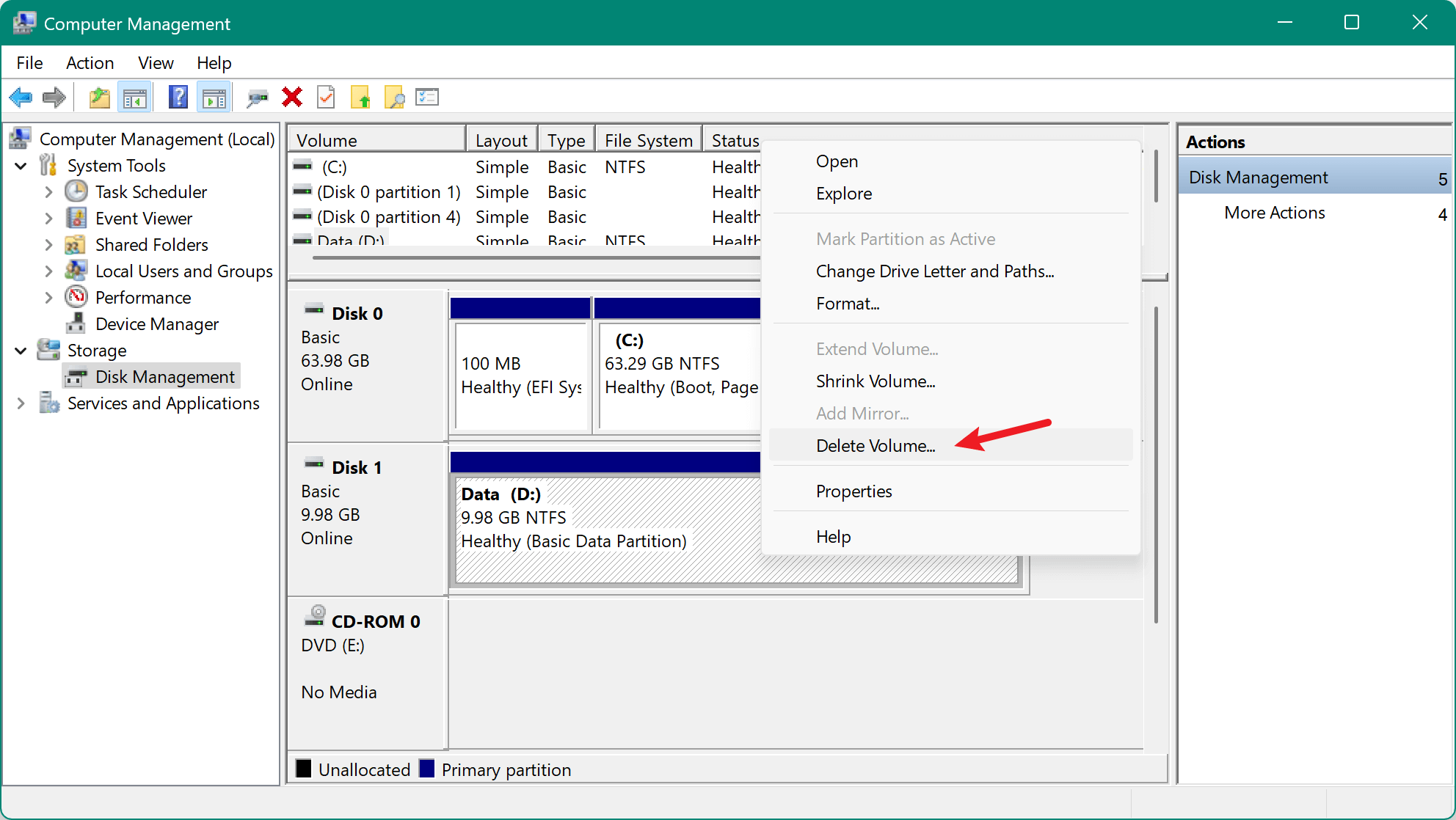Click the blue Help question mark icon
This screenshot has width=1456, height=820.
point(178,97)
